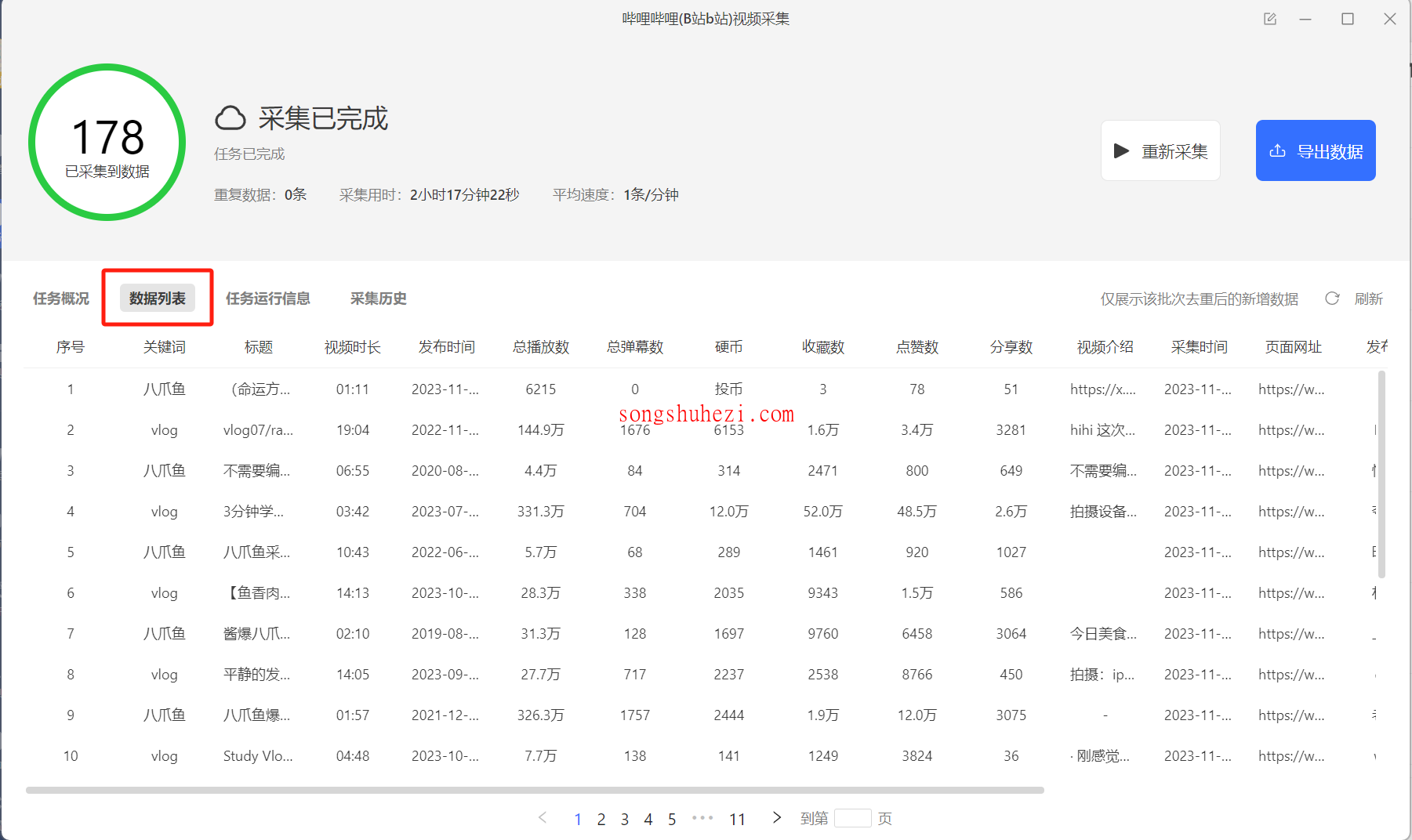Select the 数据列表 tab

(158, 299)
